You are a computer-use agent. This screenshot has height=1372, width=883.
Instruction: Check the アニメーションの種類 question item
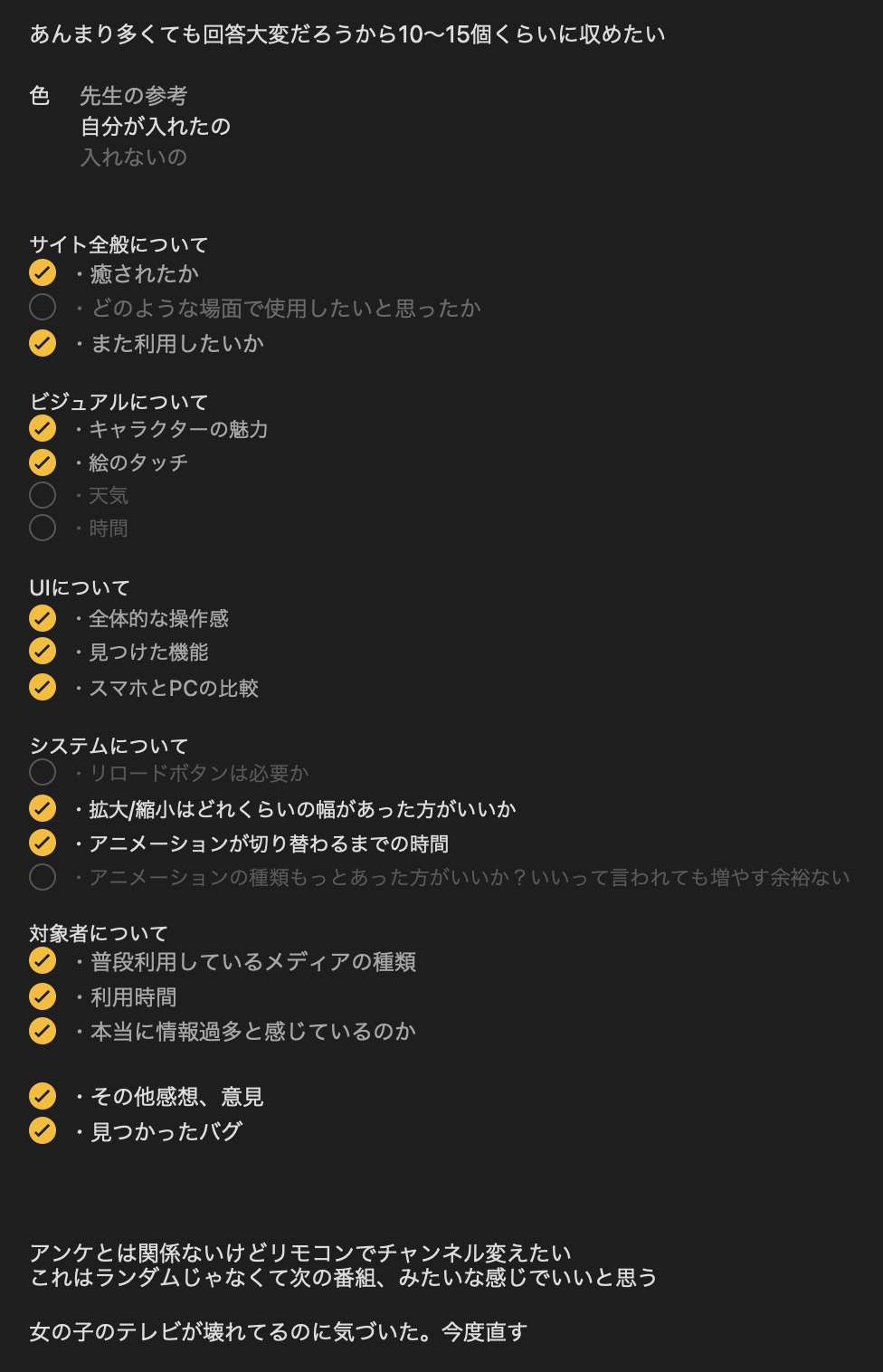(x=43, y=877)
